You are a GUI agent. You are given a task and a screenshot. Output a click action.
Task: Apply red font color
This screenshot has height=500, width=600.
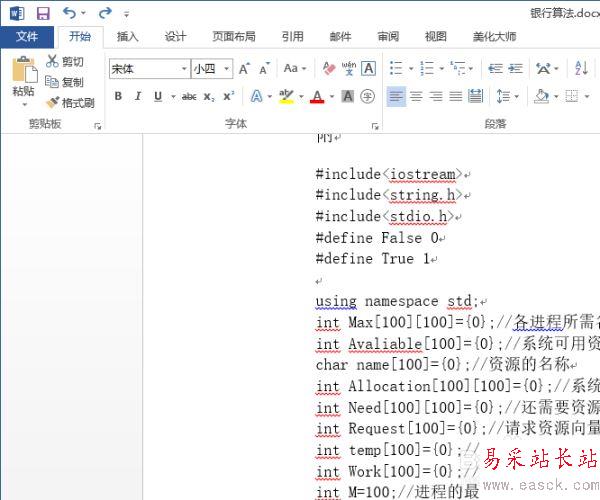point(317,96)
